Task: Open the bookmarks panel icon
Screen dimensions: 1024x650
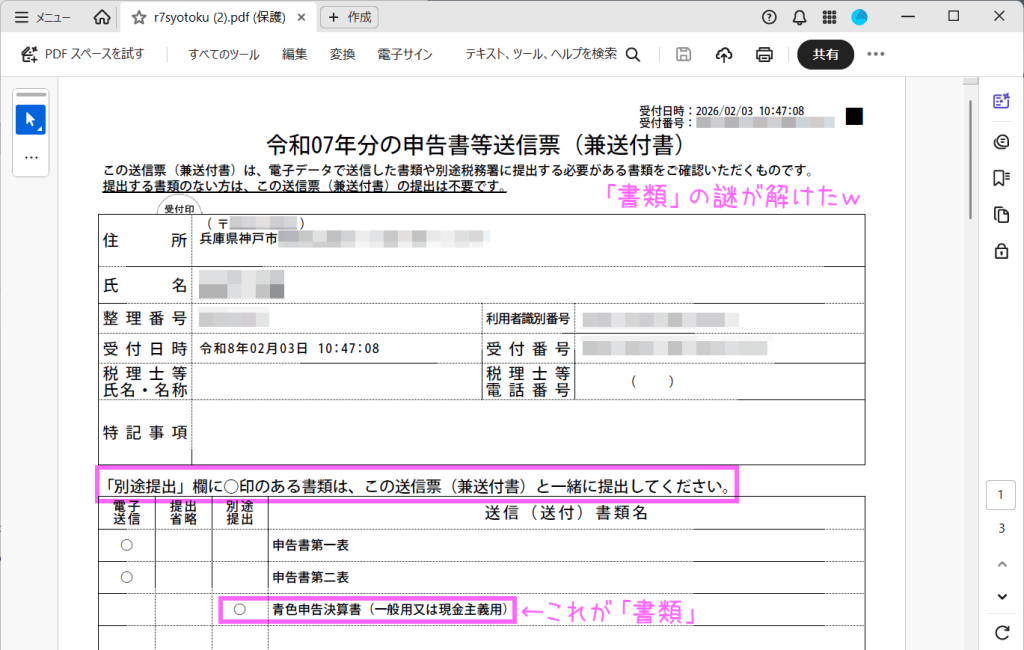Action: coord(1000,178)
